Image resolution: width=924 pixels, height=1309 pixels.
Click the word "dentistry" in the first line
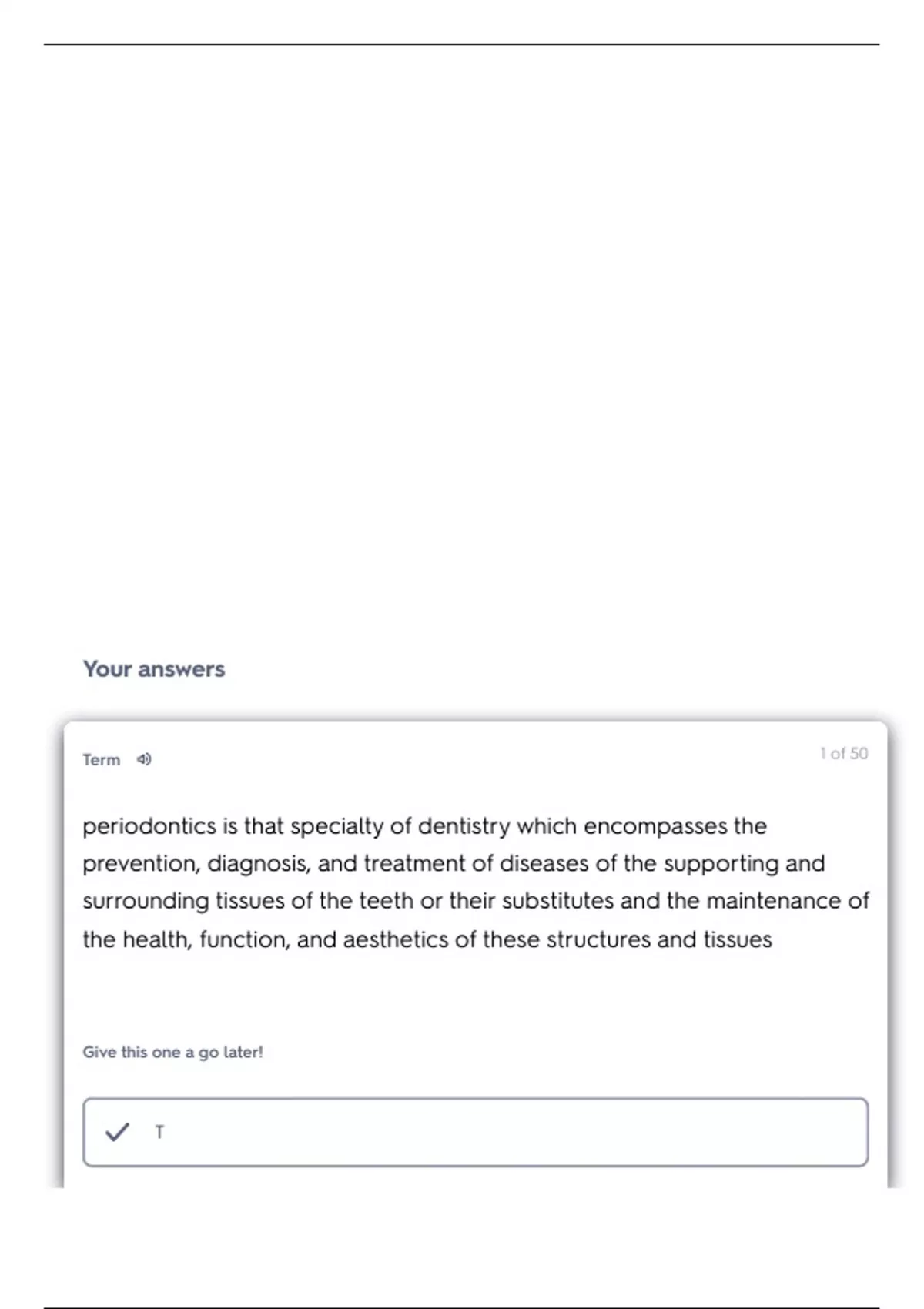464,826
